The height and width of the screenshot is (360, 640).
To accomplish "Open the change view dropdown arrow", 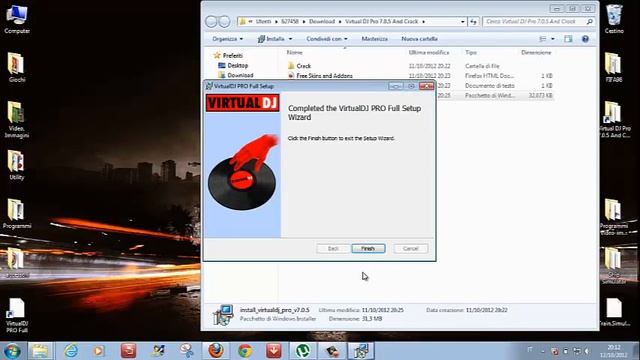I will [553, 39].
